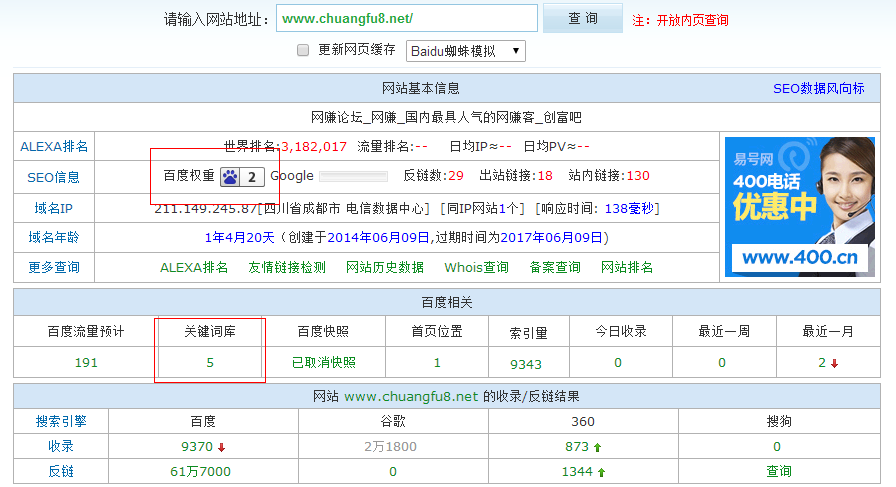Open the Baidu蜘蛛模拟 dropdown
The height and width of the screenshot is (487, 896).
(465, 50)
